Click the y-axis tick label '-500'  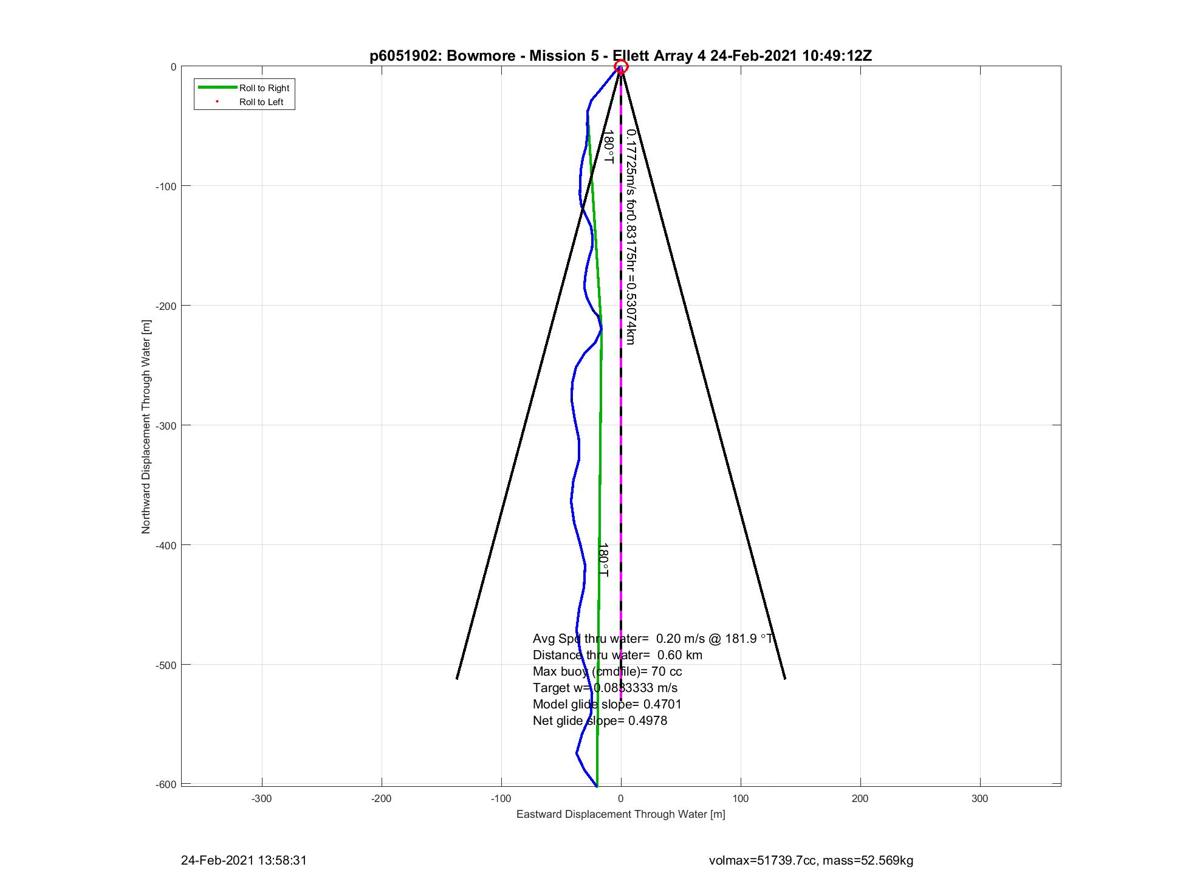tap(166, 665)
